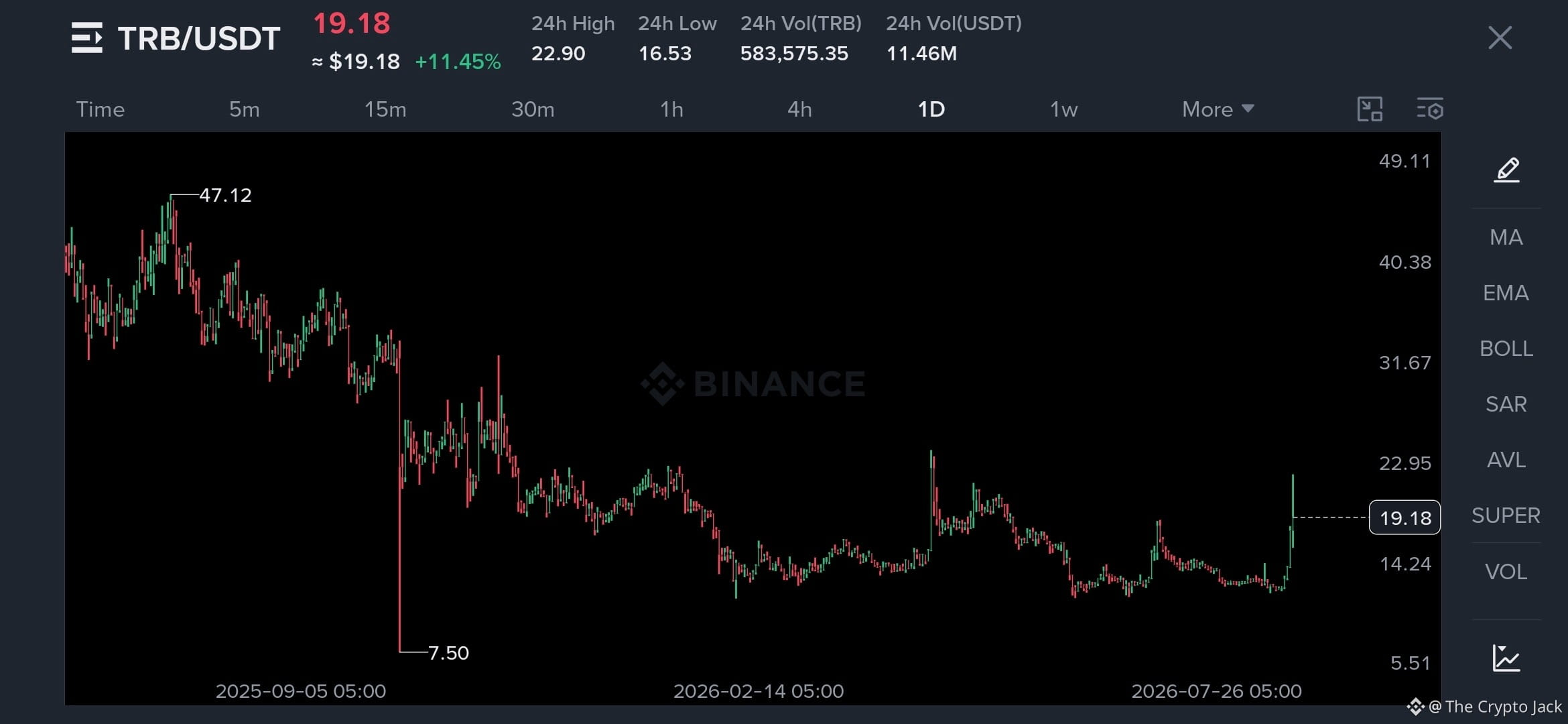Tap the TRB/USDT pair name

(x=199, y=38)
